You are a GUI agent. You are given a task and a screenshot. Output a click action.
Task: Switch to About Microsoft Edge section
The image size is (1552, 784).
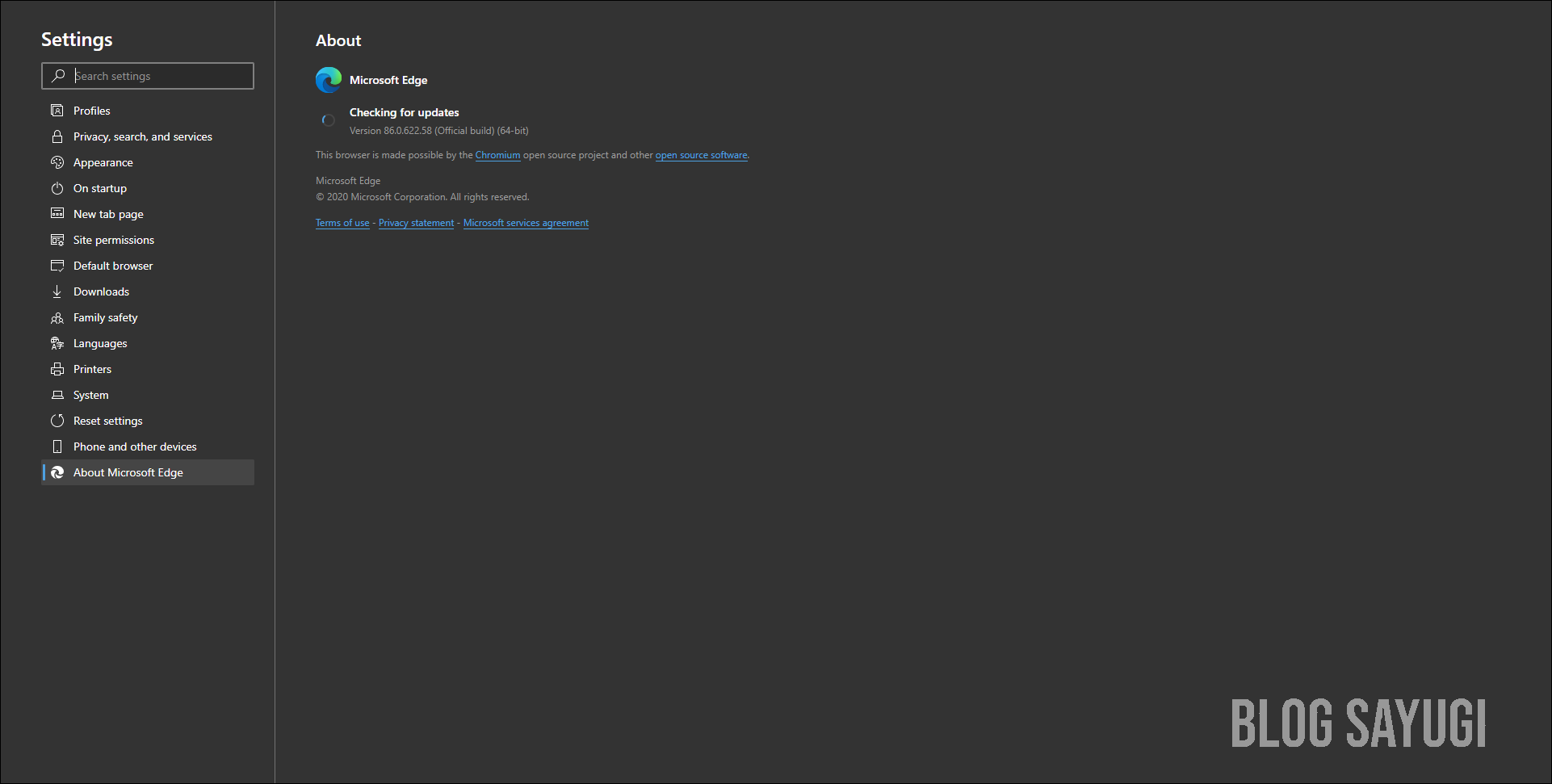click(128, 472)
